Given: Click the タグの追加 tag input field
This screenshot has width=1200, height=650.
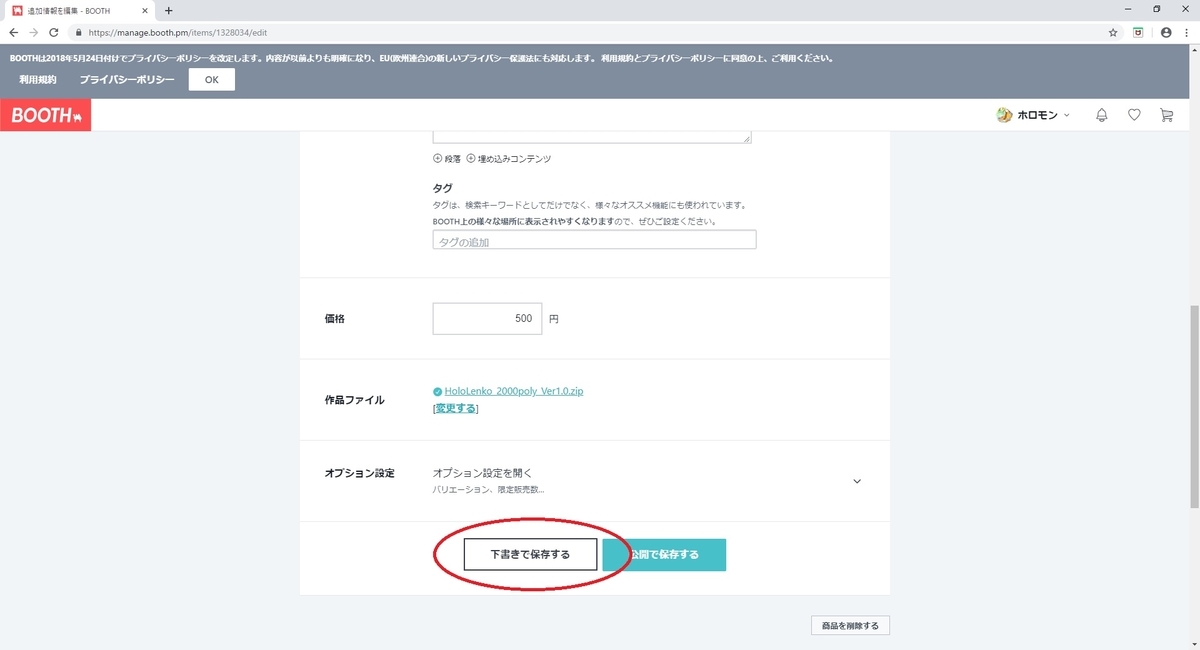Looking at the screenshot, I should [x=594, y=239].
